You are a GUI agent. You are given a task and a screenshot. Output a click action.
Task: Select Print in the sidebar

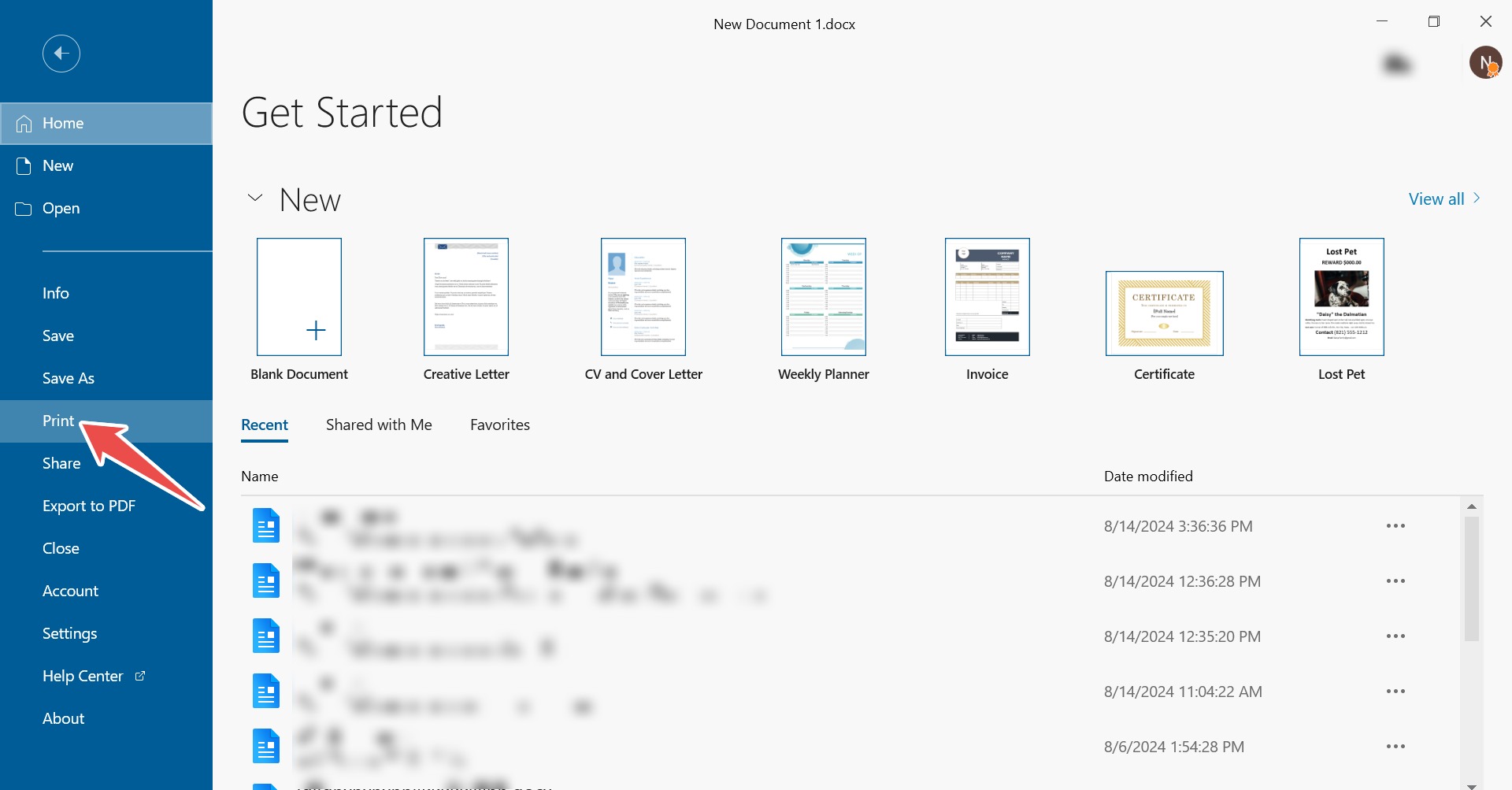[58, 421]
